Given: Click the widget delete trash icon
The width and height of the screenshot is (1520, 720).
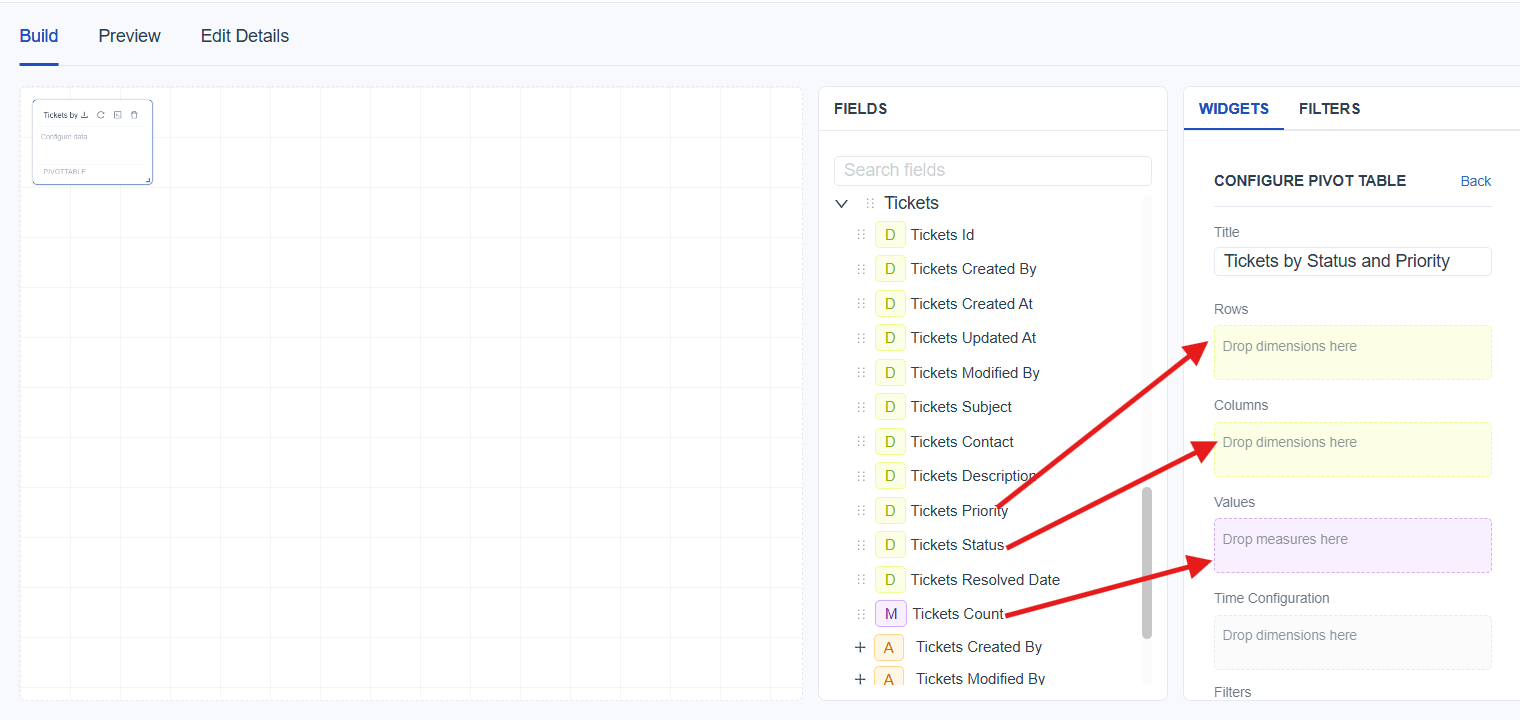Looking at the screenshot, I should coord(134,115).
